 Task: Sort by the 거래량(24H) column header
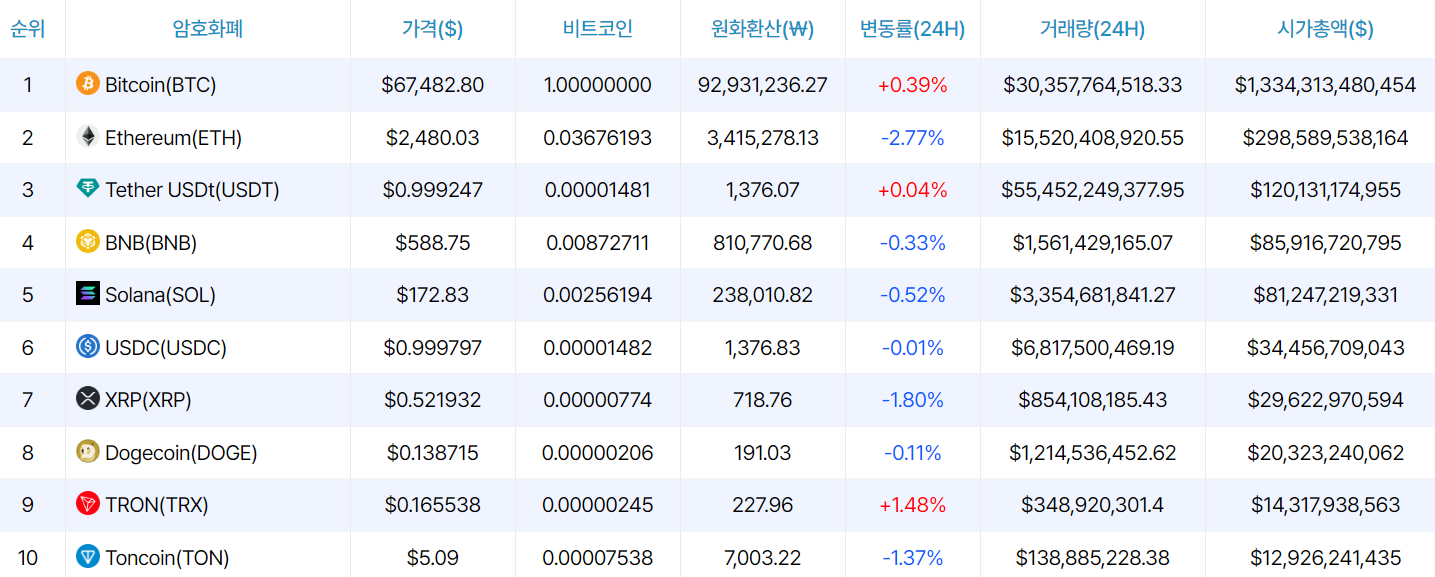tap(1092, 29)
